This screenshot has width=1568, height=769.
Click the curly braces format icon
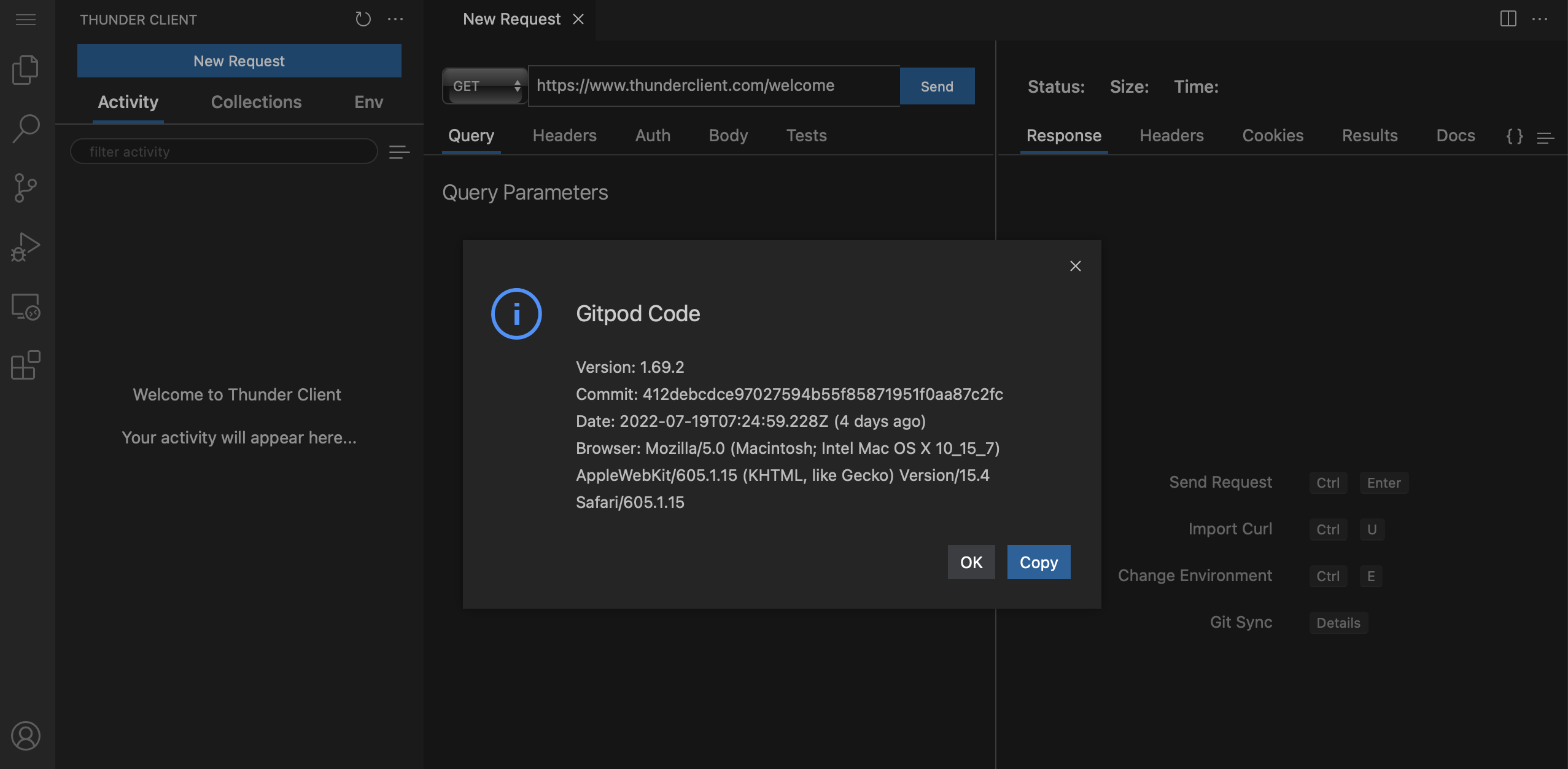(x=1514, y=136)
